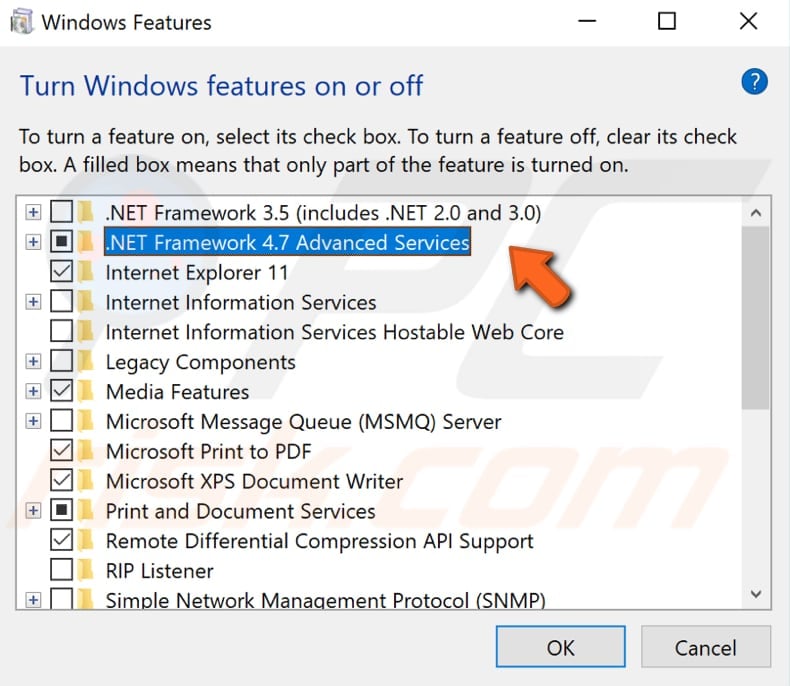Image resolution: width=790 pixels, height=686 pixels.
Task: Click the scrollbar up arrow
Action: 755,213
